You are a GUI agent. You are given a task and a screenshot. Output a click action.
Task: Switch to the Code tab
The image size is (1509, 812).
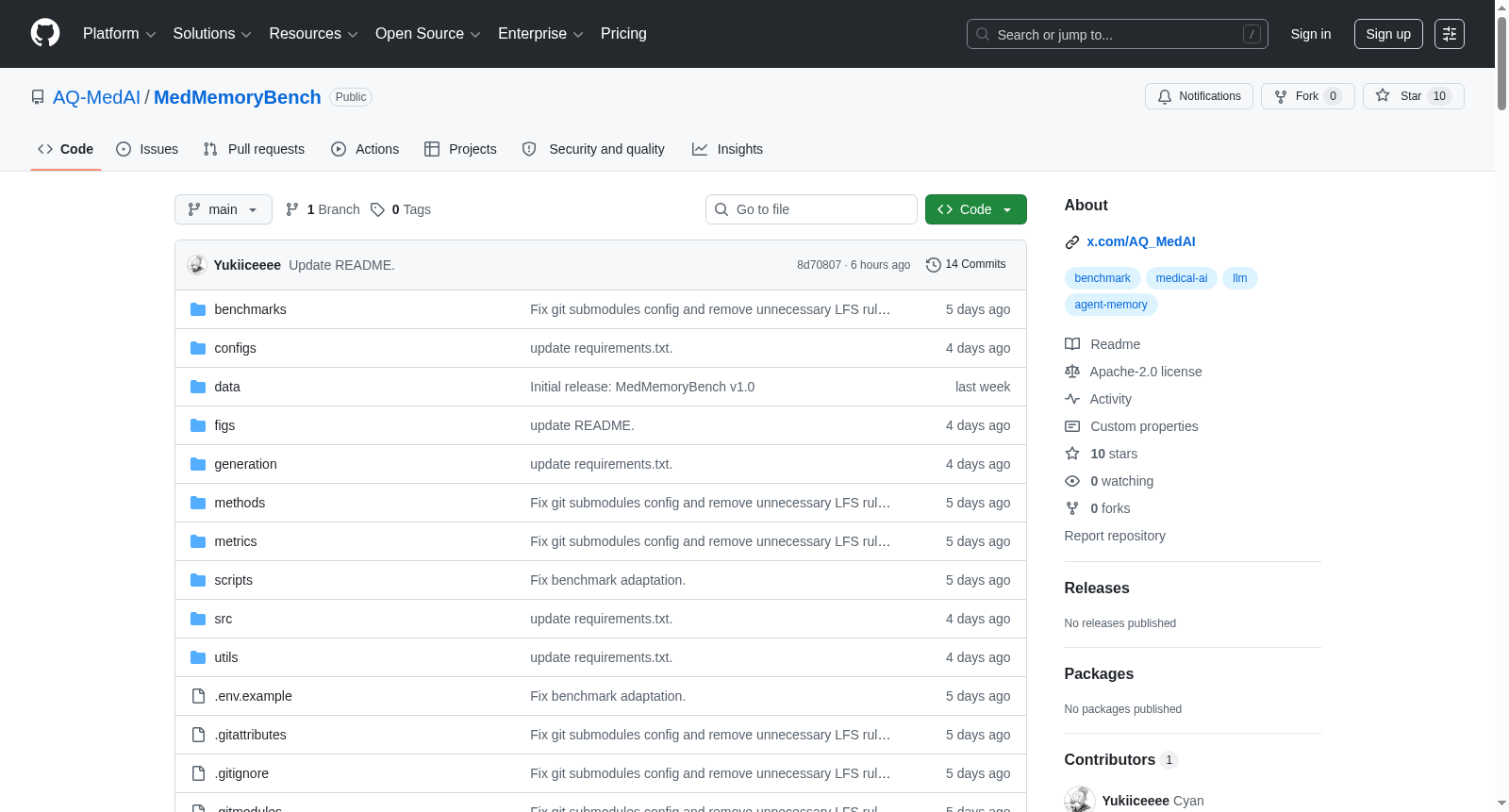tap(66, 149)
